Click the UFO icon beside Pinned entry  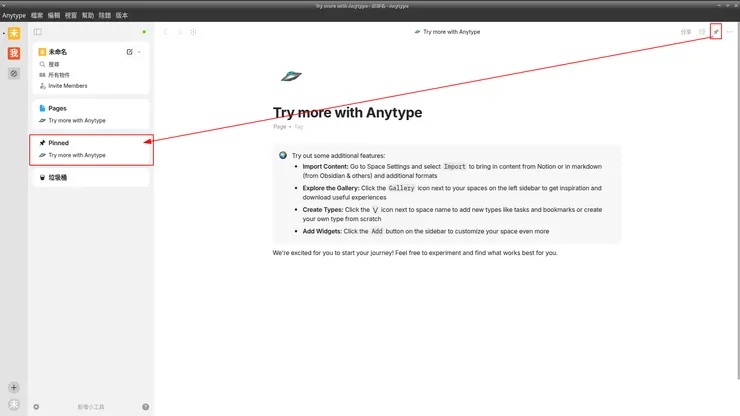click(42, 155)
